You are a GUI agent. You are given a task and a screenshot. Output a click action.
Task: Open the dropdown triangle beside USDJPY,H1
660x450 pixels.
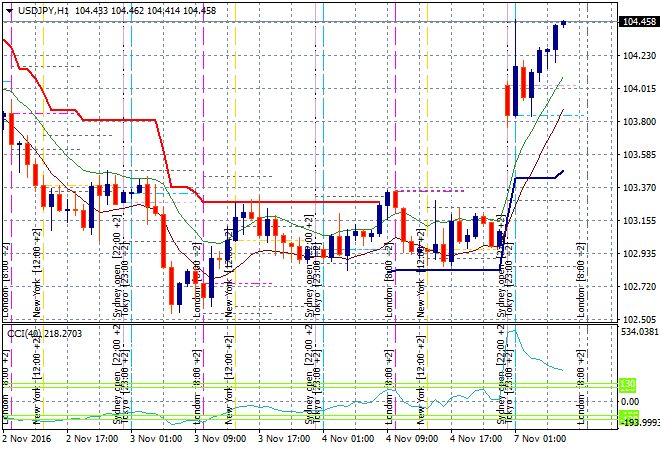[7, 10]
